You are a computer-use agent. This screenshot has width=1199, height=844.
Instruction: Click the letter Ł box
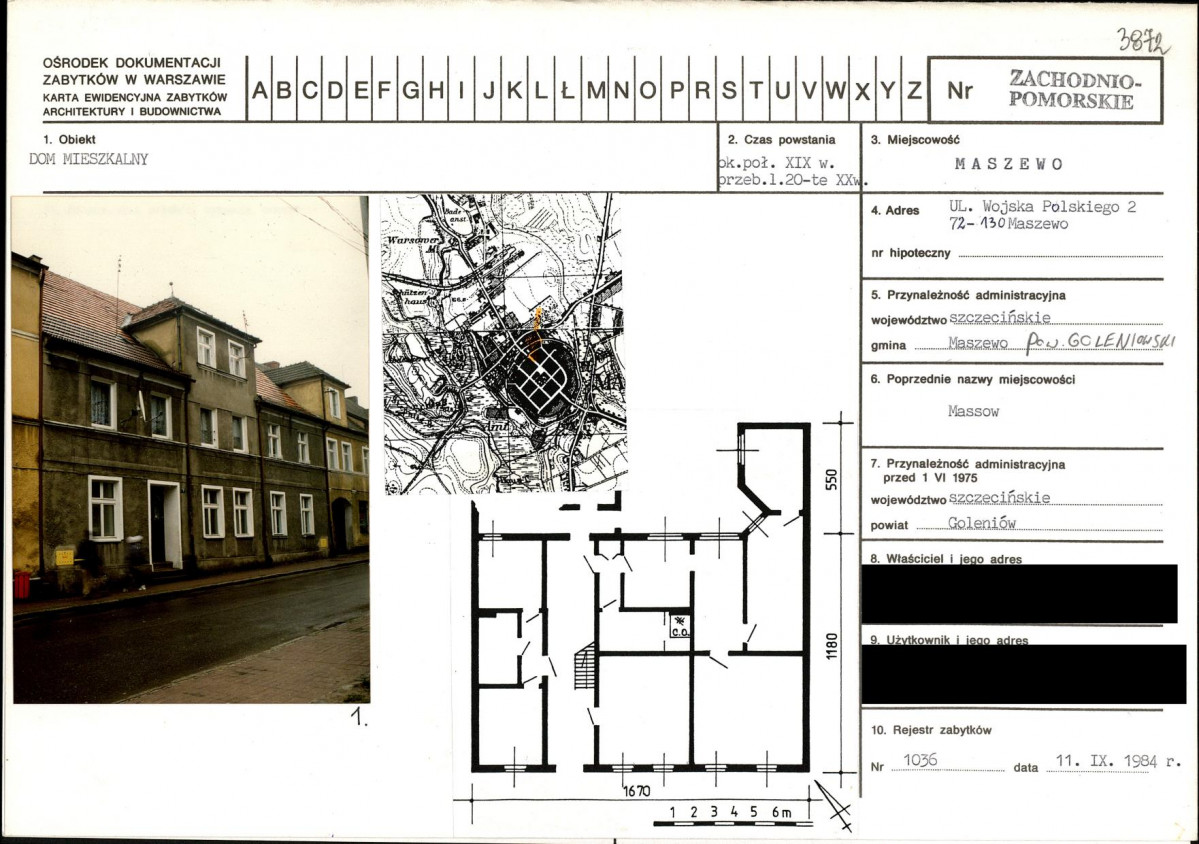[567, 89]
